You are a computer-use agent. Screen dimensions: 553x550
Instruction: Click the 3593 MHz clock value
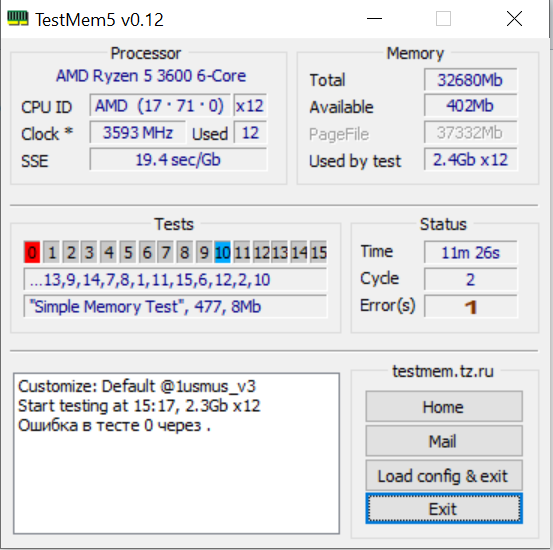tap(138, 133)
